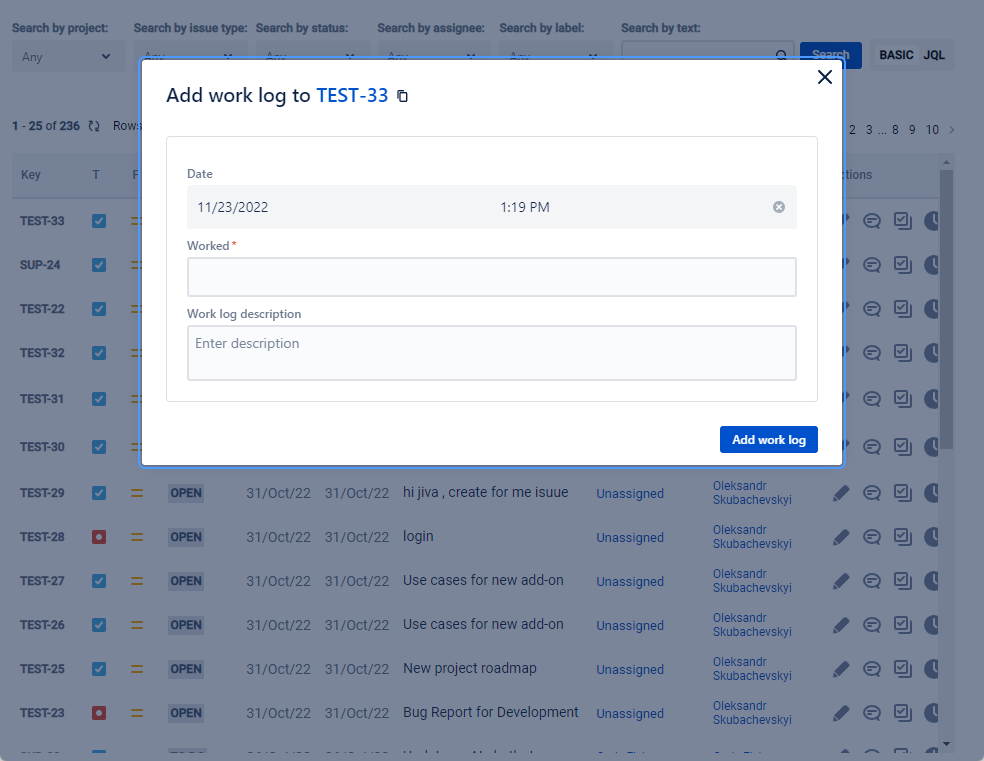Click the work log clock for TEST-26

click(x=932, y=625)
